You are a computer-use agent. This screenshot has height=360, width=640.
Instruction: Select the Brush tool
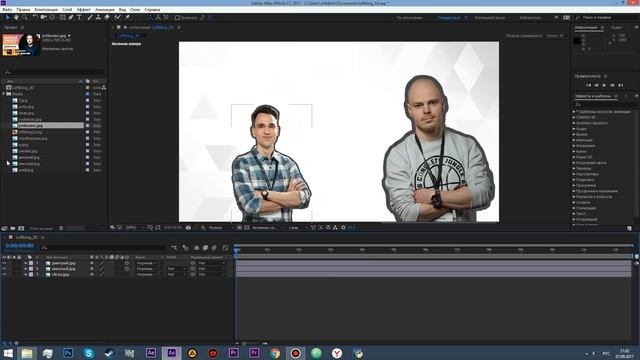point(90,18)
